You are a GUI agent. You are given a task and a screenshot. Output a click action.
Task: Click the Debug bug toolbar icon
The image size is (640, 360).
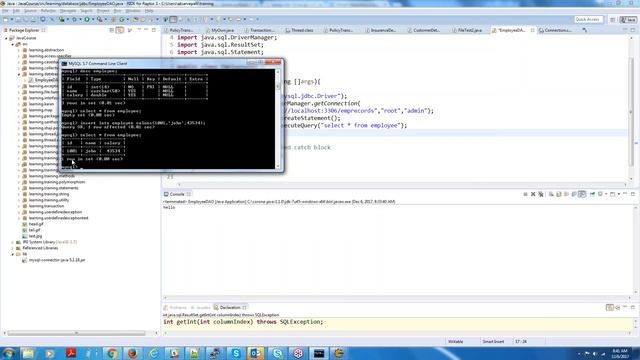(x=74, y=20)
